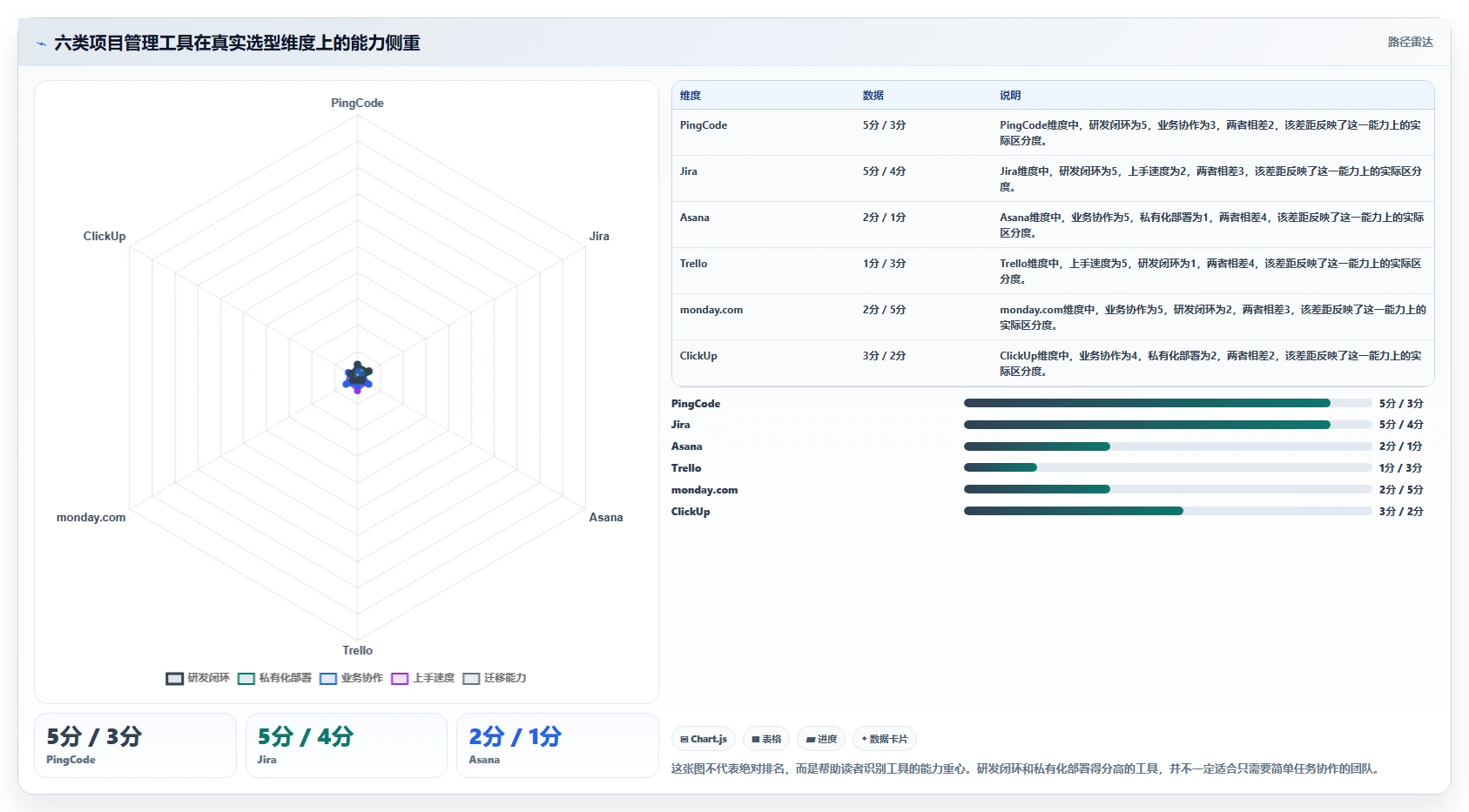This screenshot has width=1469, height=812.
Task: Click the ClickUp维度中 description cell
Action: 1211,364
